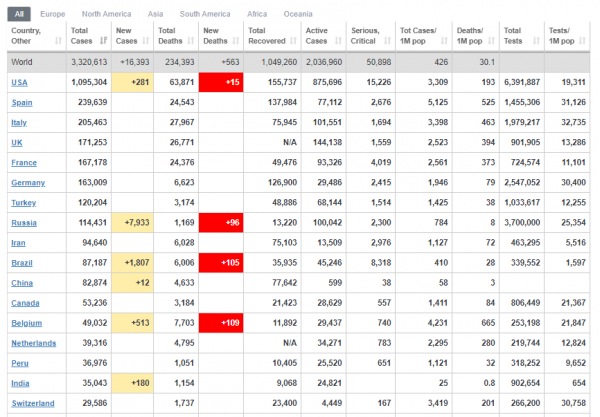600x417 pixels.
Task: Sort by Country, Other arrow icon
Action: (x=58, y=41)
